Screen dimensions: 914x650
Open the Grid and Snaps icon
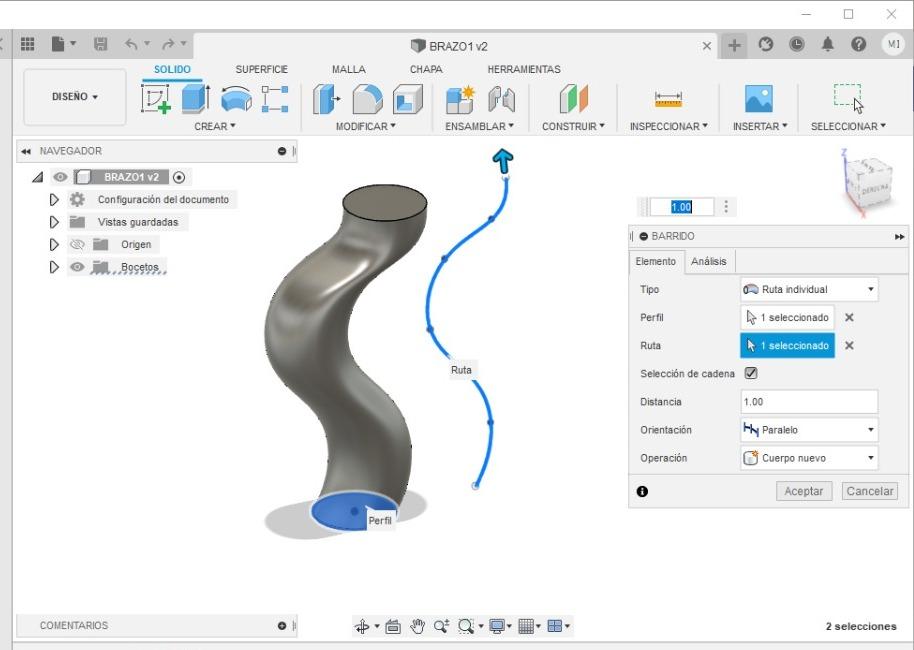(x=526, y=626)
